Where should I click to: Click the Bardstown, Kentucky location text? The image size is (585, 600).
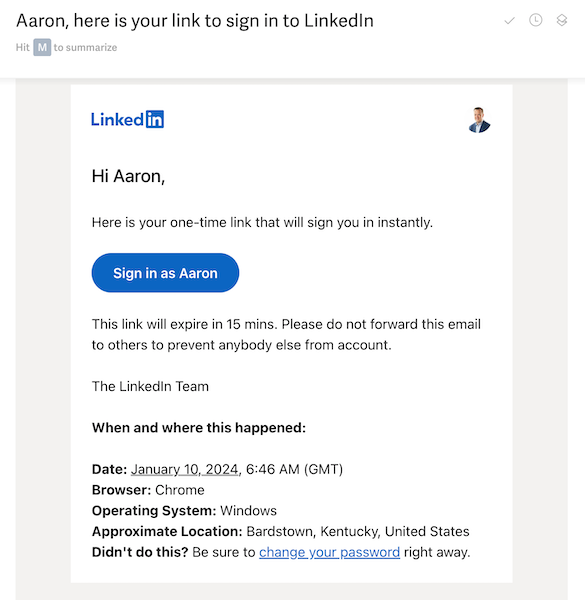tap(358, 532)
